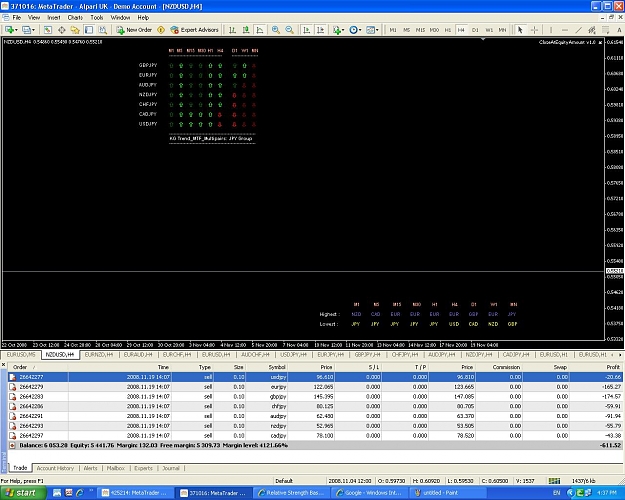625x500 pixels.
Task: Select the usdjpy order row 26642277
Action: coord(314,377)
